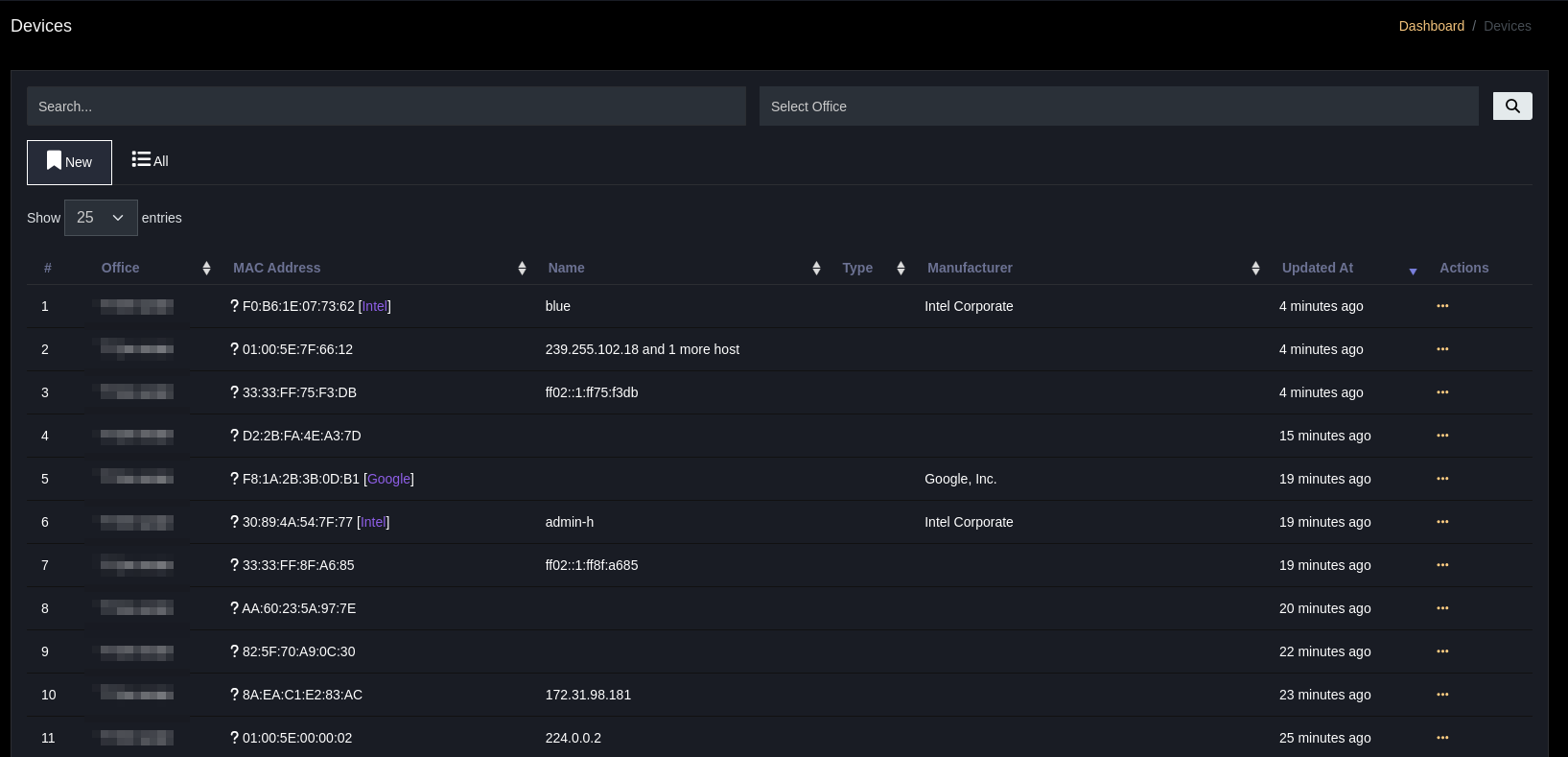The height and width of the screenshot is (757, 1568).
Task: Click the magnifying glass search button
Action: (1511, 106)
